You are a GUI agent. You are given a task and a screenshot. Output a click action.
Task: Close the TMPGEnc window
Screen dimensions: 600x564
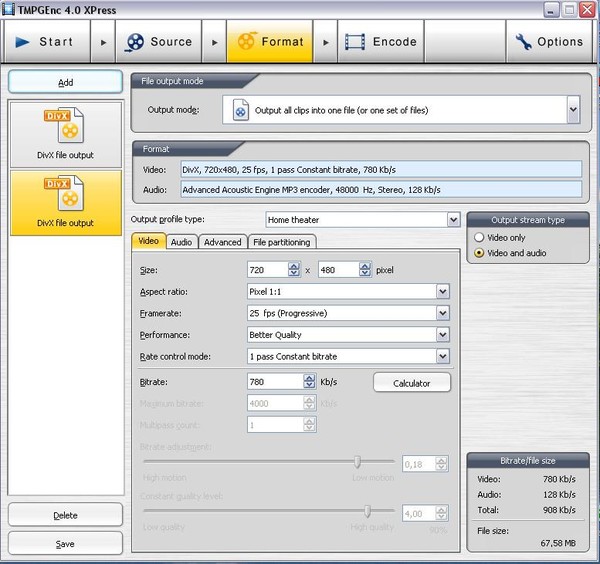587,10
